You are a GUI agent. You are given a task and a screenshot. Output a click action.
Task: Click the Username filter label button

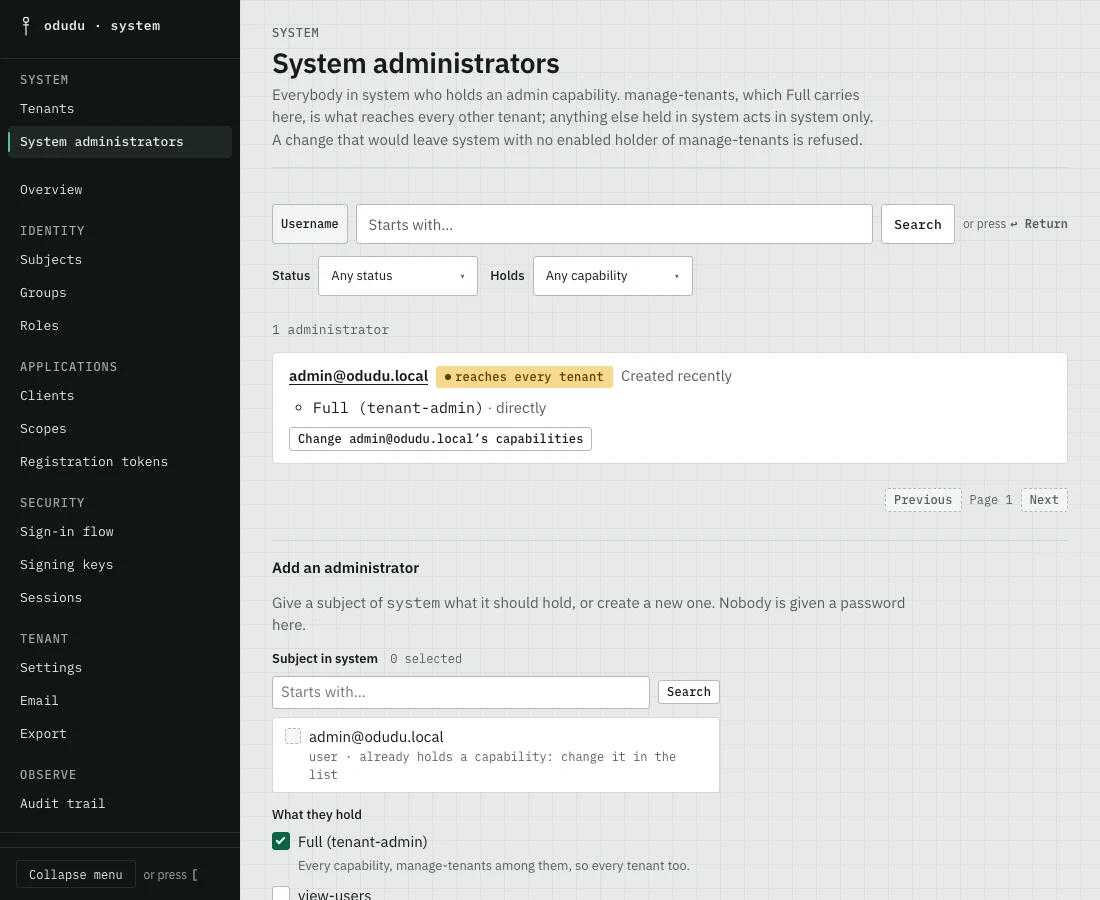click(309, 224)
